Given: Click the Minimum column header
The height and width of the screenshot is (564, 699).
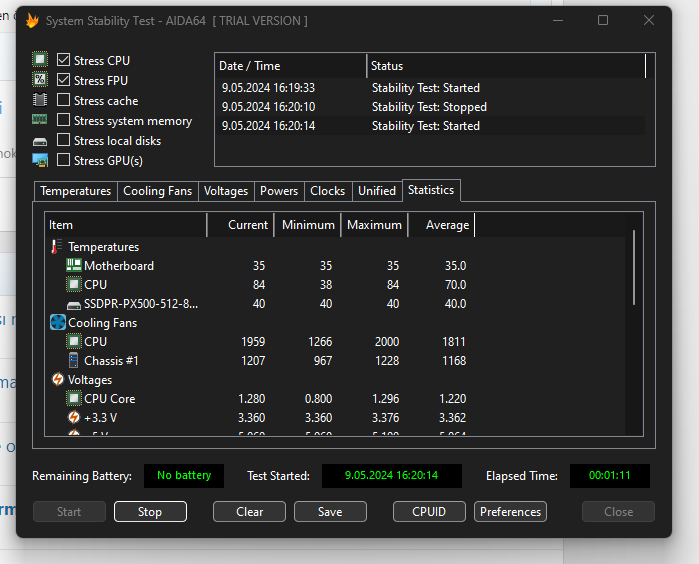Looking at the screenshot, I should click(308, 225).
